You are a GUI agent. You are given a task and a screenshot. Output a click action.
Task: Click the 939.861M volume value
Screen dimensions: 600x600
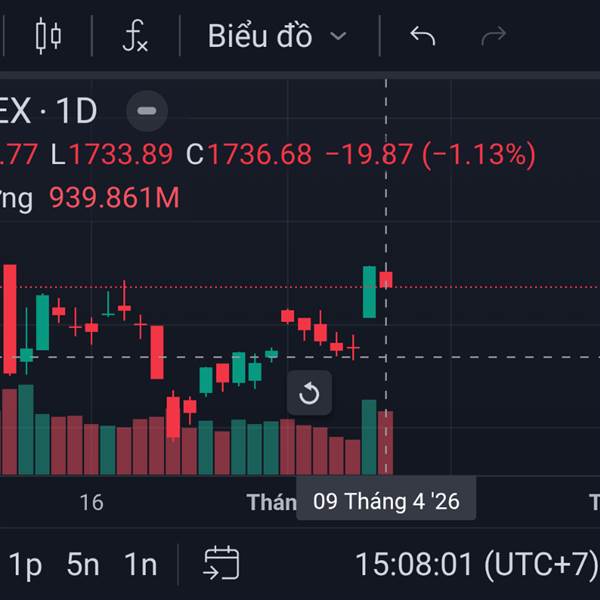coord(114,198)
